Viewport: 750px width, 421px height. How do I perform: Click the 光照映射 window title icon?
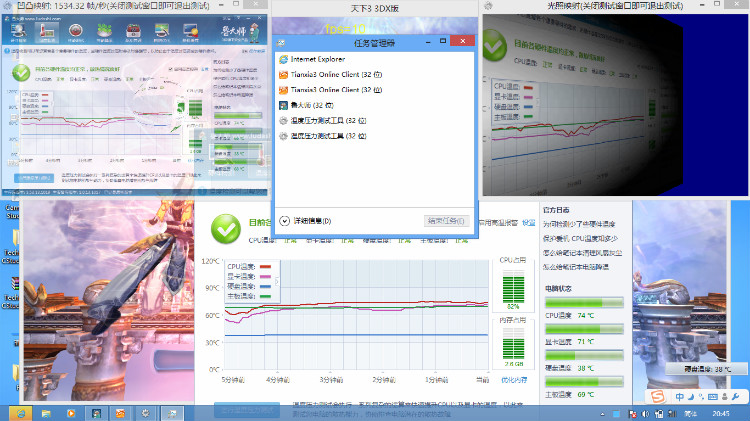click(x=488, y=6)
